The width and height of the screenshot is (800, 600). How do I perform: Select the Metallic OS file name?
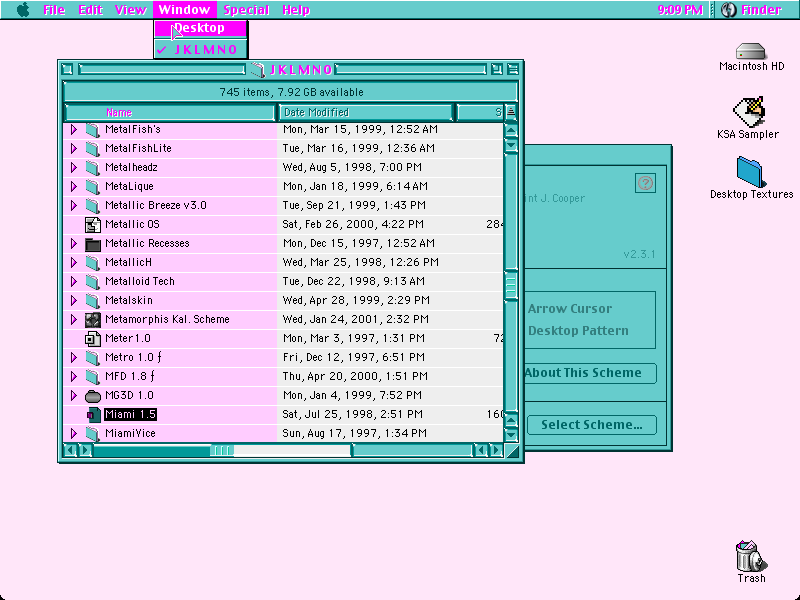click(132, 224)
